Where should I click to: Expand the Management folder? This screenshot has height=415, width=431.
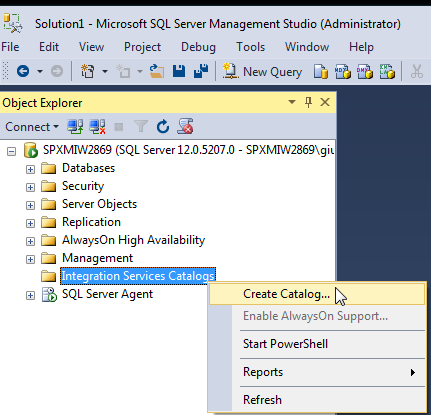click(x=30, y=259)
